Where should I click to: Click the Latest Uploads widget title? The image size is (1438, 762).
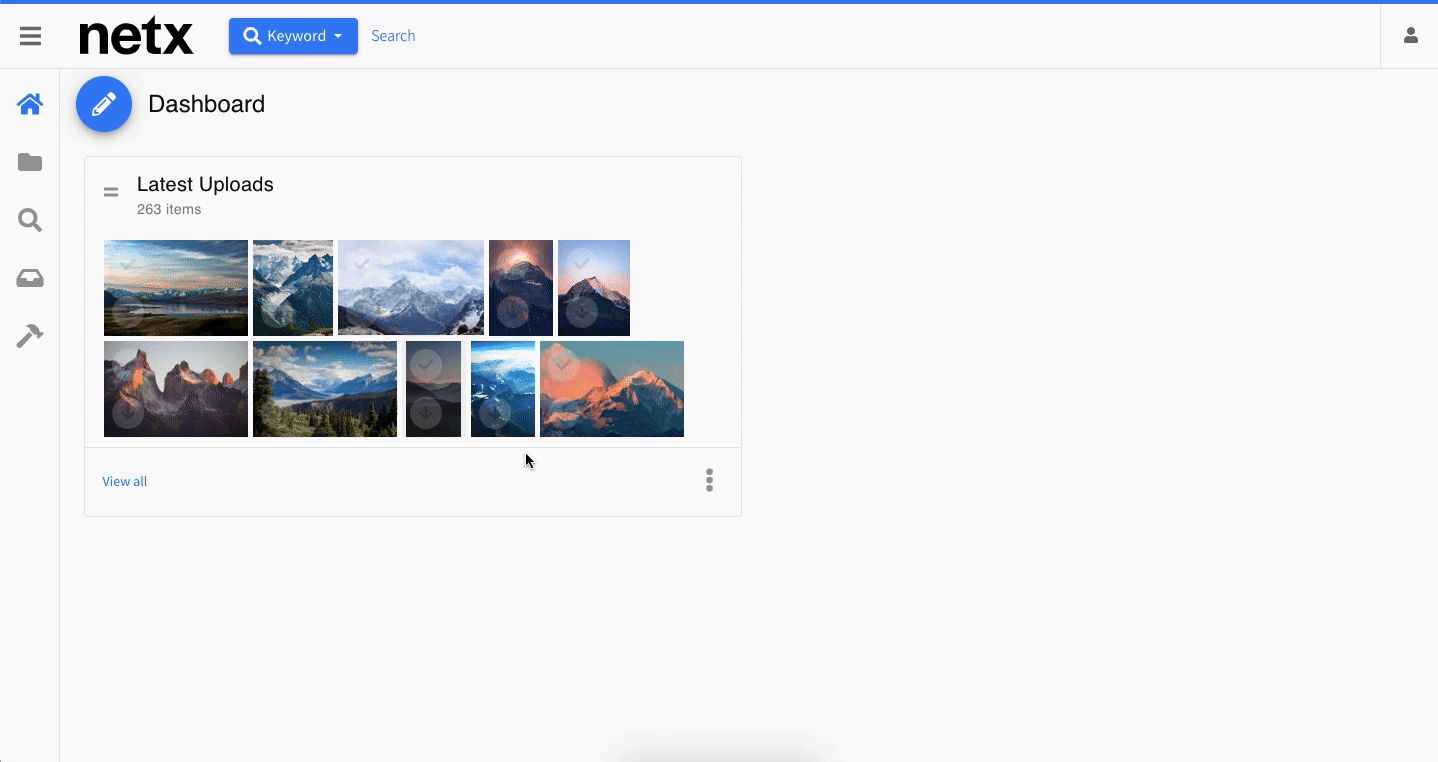(205, 185)
